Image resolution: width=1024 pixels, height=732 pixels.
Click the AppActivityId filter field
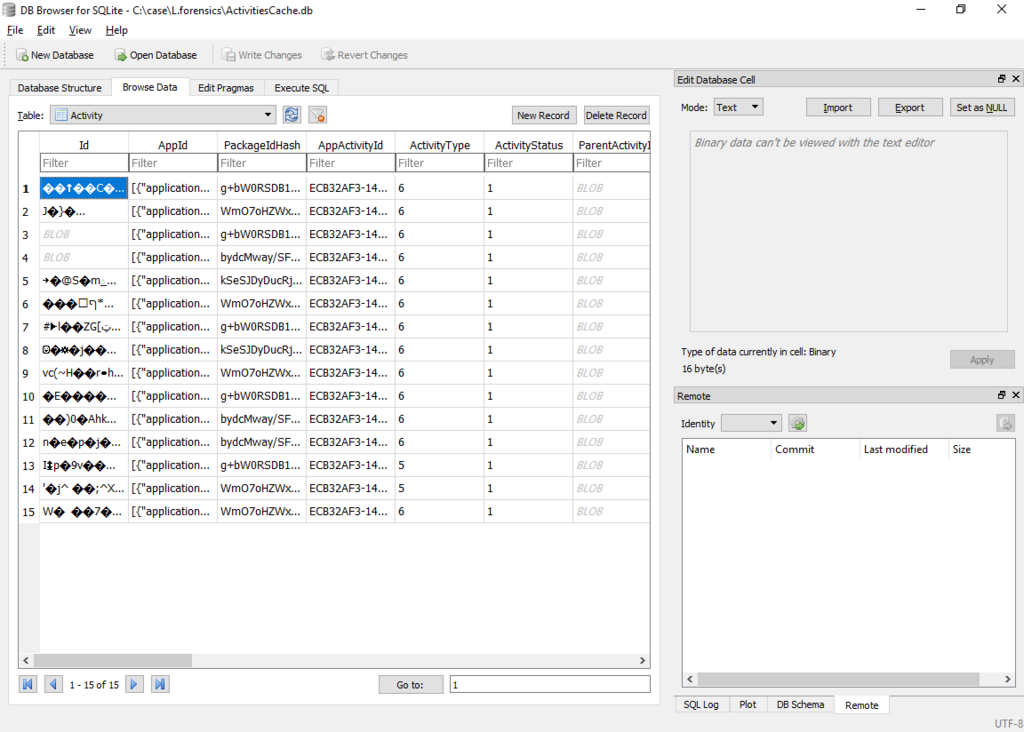click(x=350, y=163)
